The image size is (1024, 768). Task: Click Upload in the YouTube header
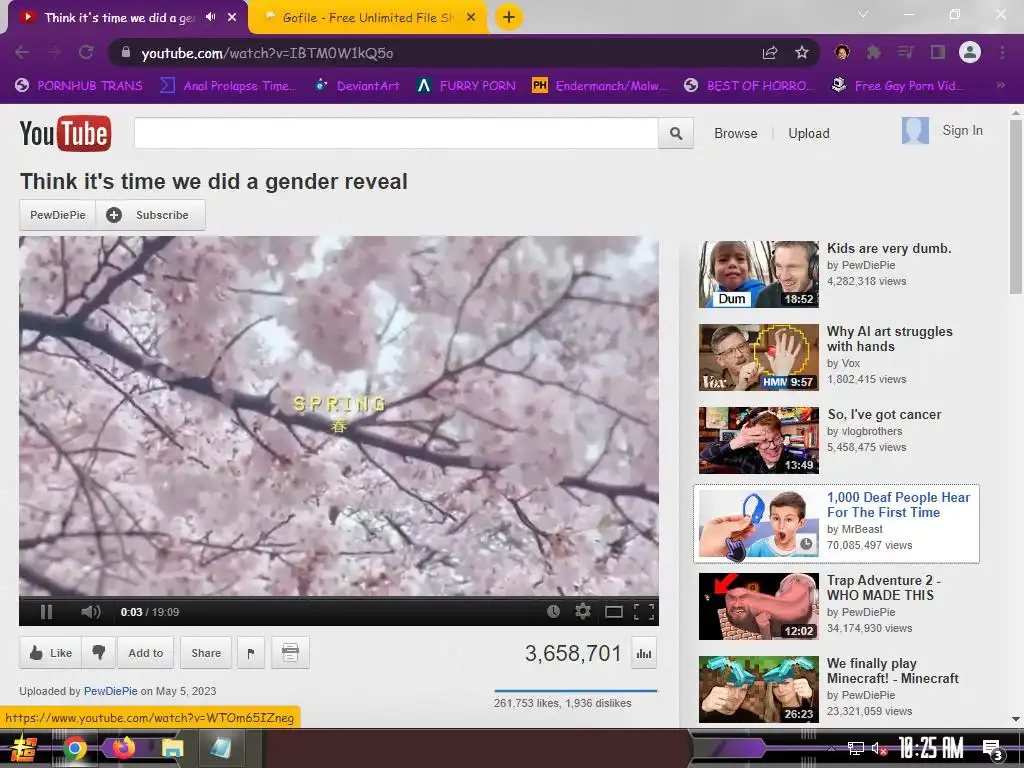[808, 133]
